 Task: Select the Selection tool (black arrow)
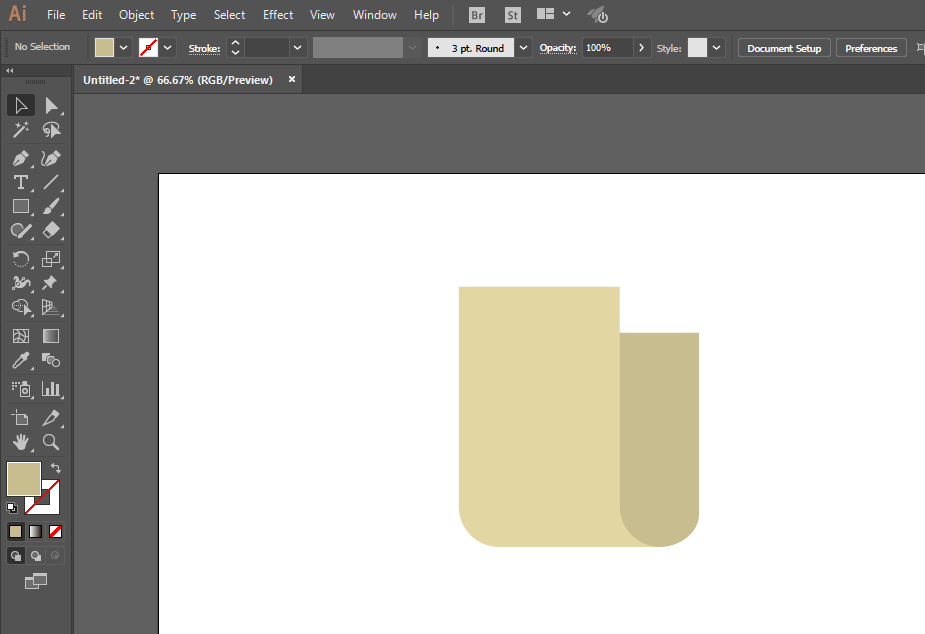[21, 106]
